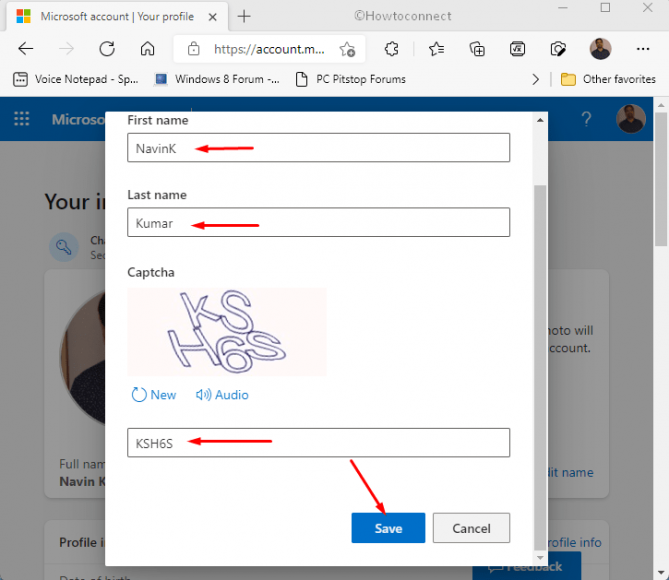Image resolution: width=669 pixels, height=580 pixels.
Task: Click the dialog scrollbar down arrow
Action: click(x=540, y=558)
